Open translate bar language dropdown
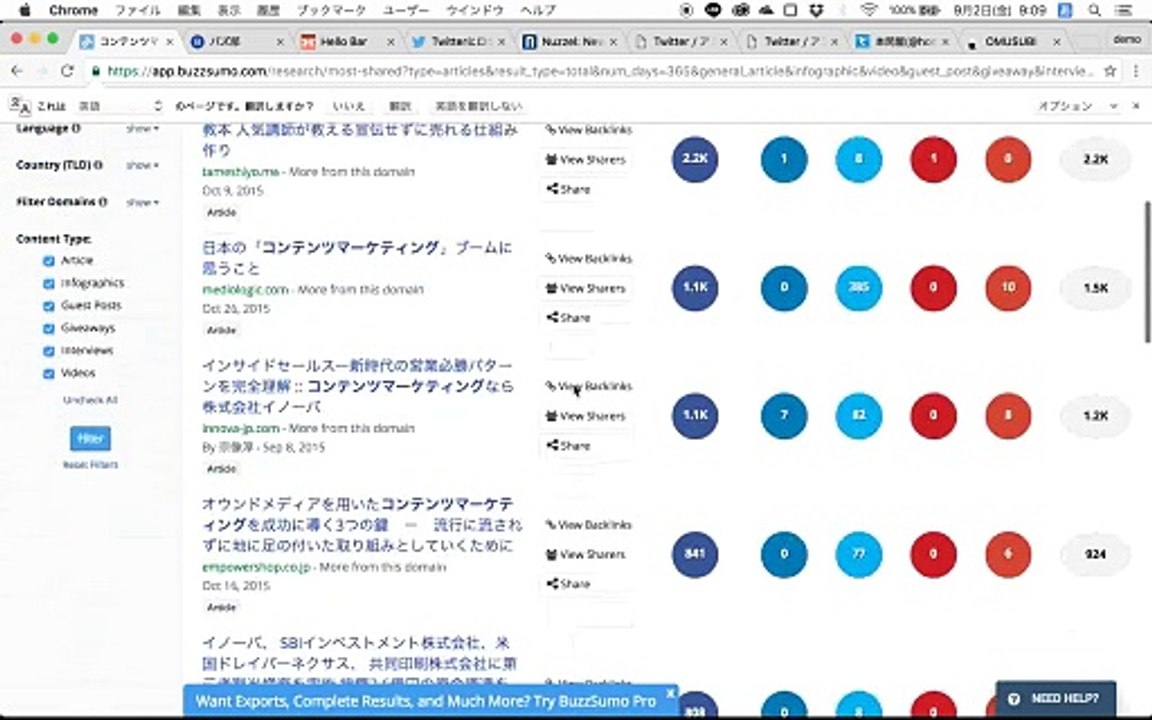The height and width of the screenshot is (720, 1152). point(119,106)
